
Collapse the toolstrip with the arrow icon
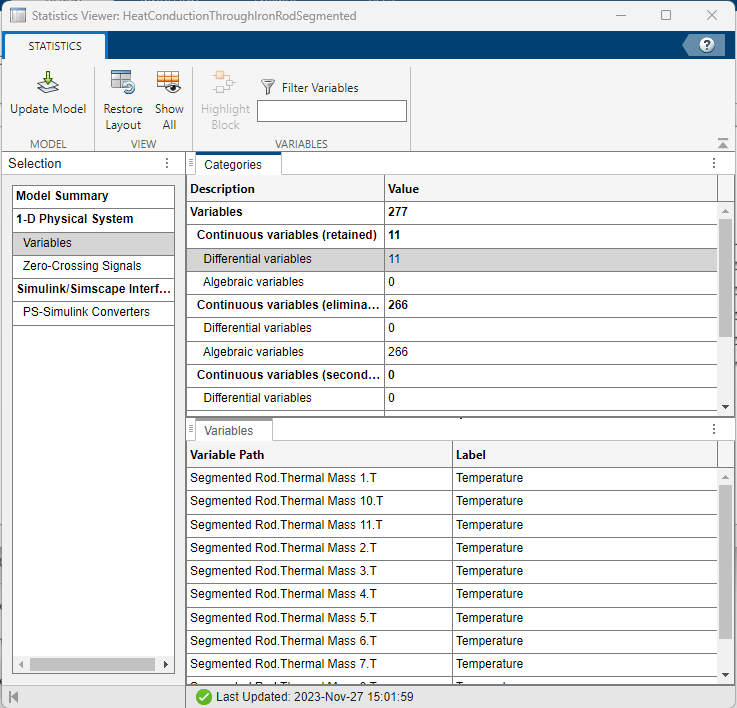[x=723, y=143]
